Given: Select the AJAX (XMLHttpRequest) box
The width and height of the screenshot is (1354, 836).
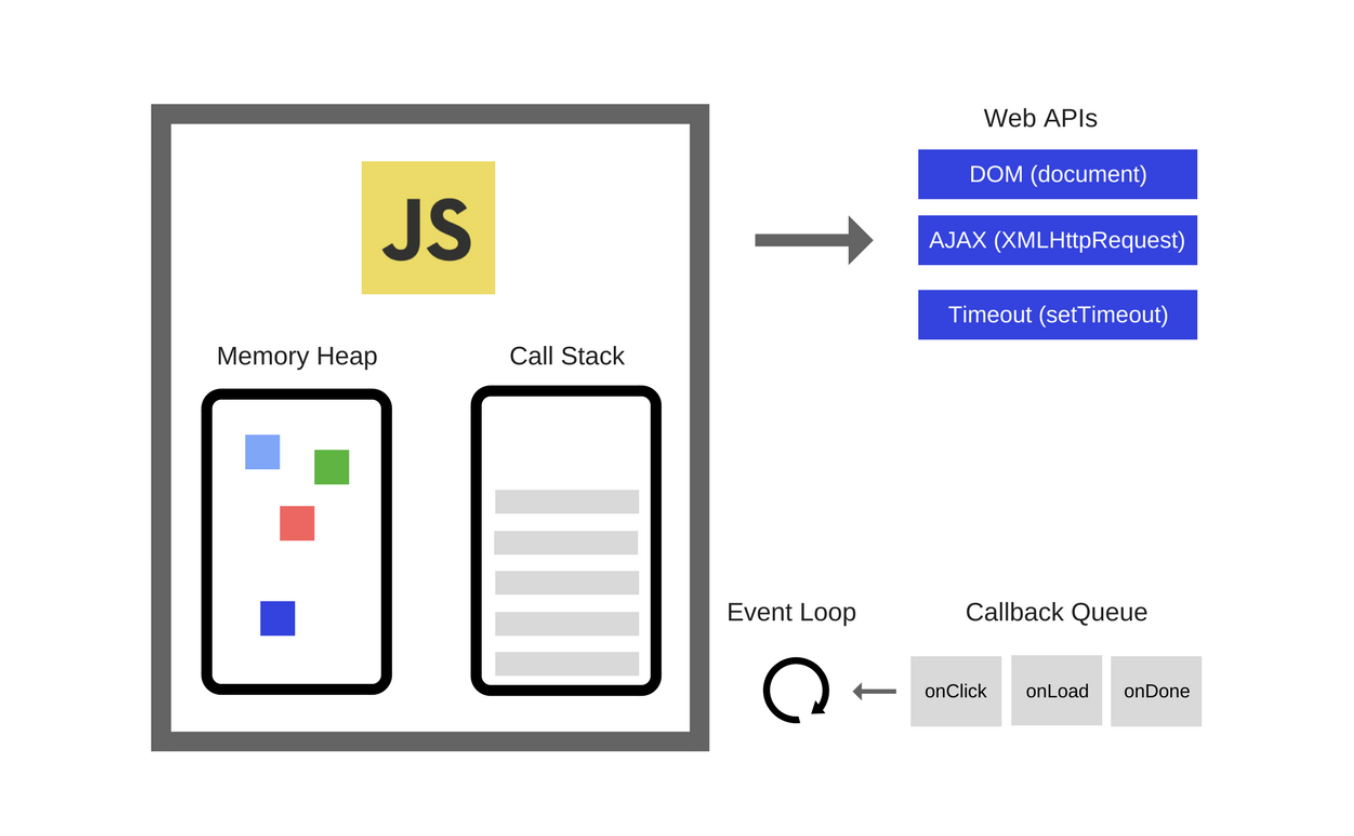Looking at the screenshot, I should [1057, 240].
